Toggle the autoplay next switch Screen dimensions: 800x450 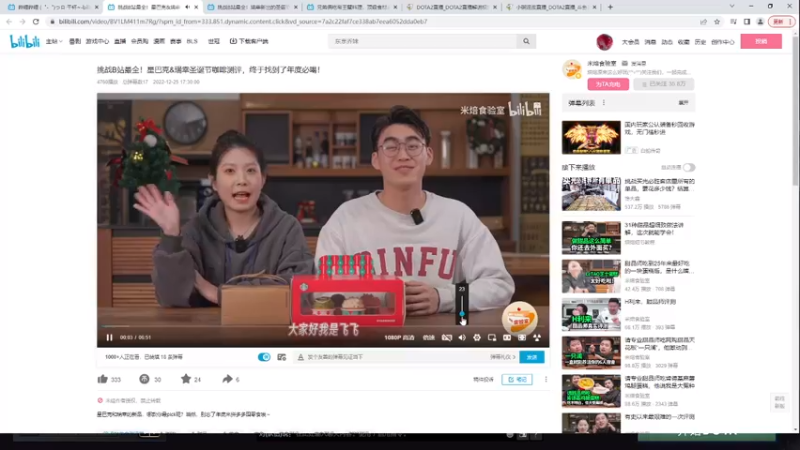tap(689, 167)
